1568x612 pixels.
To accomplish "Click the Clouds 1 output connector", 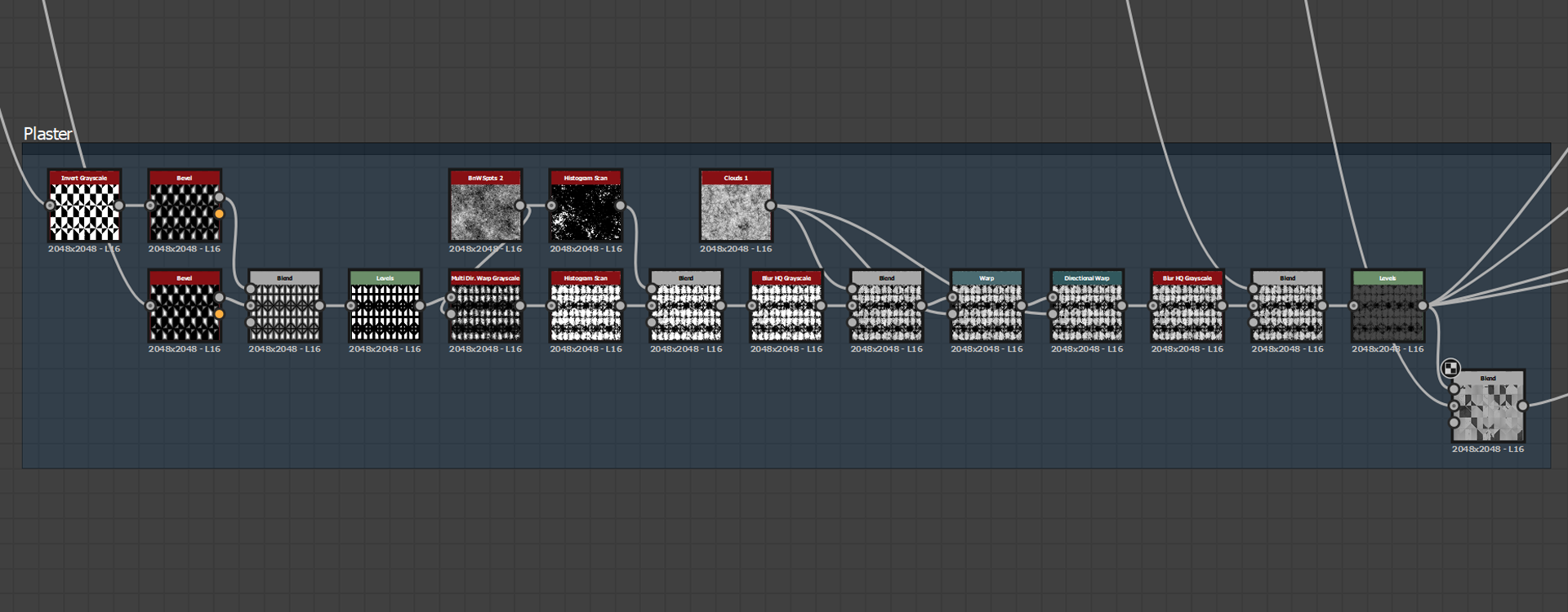I will 771,206.
